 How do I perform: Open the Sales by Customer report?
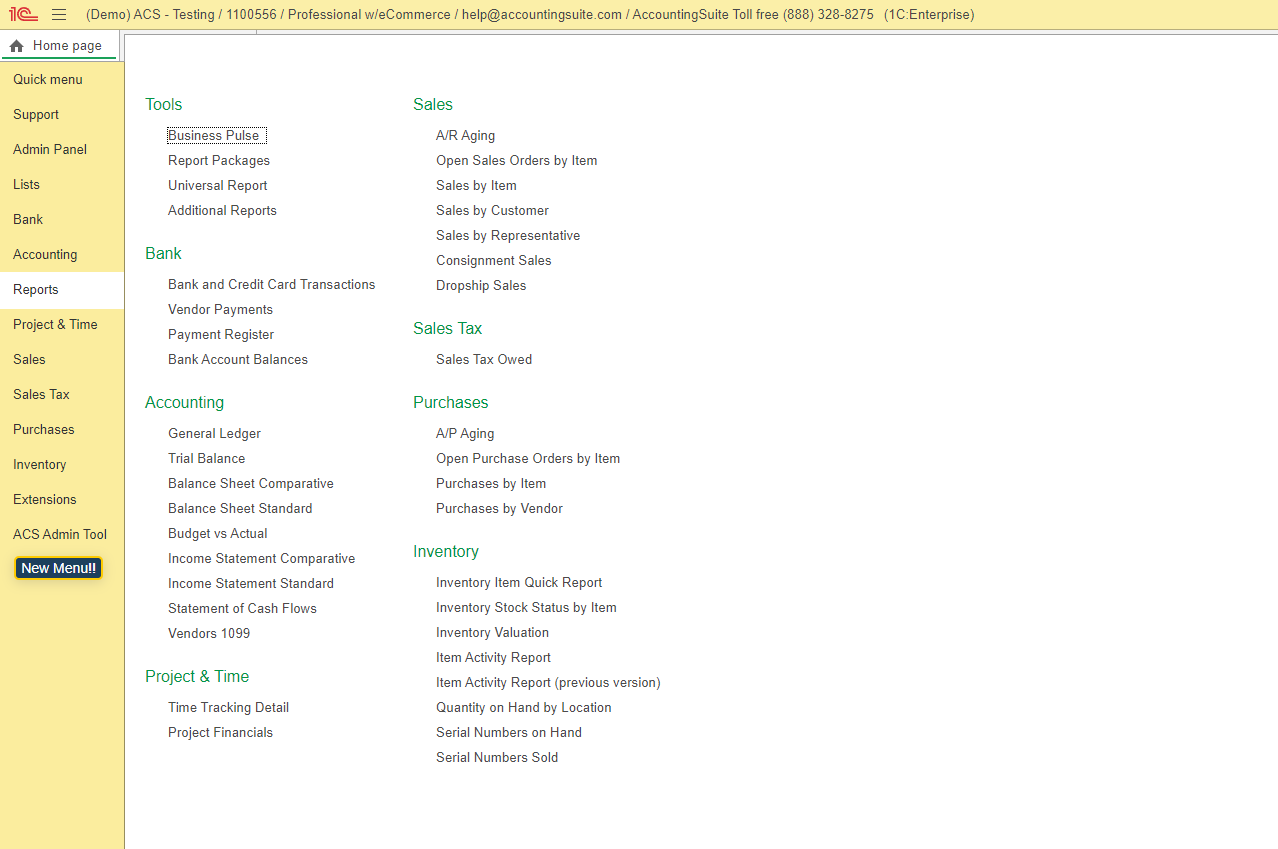click(x=493, y=211)
